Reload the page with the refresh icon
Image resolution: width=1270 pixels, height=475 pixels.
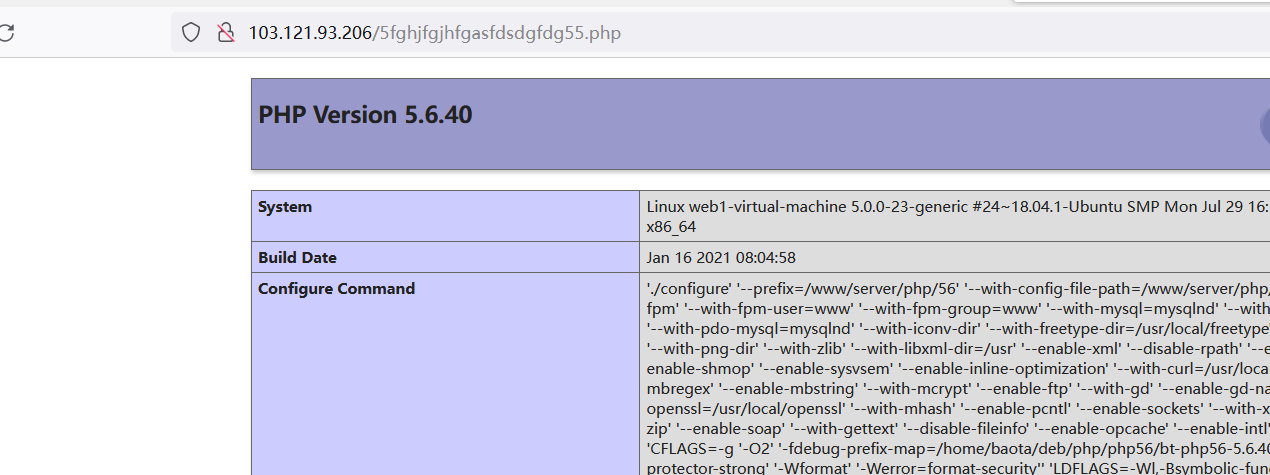pyautogui.click(x=6, y=33)
